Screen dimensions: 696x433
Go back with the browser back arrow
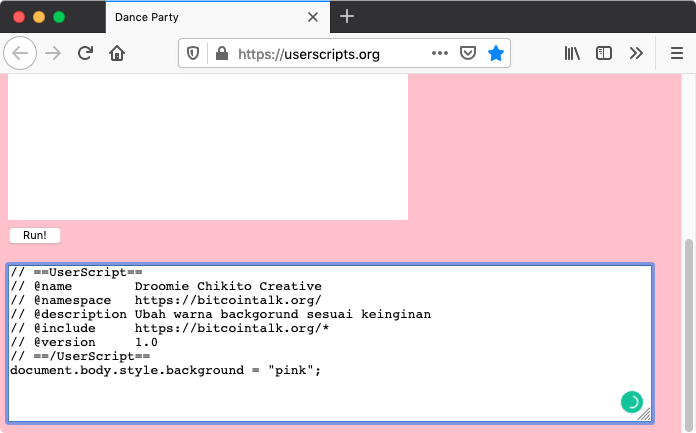pyautogui.click(x=20, y=53)
